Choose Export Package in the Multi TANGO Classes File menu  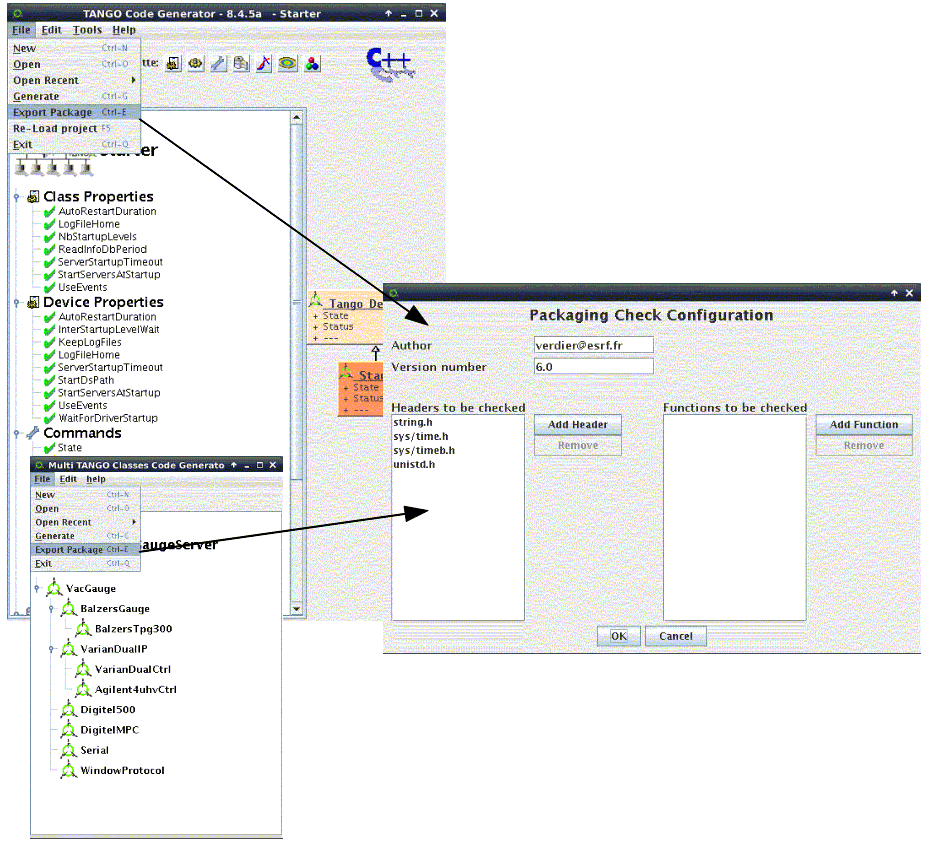(86, 550)
